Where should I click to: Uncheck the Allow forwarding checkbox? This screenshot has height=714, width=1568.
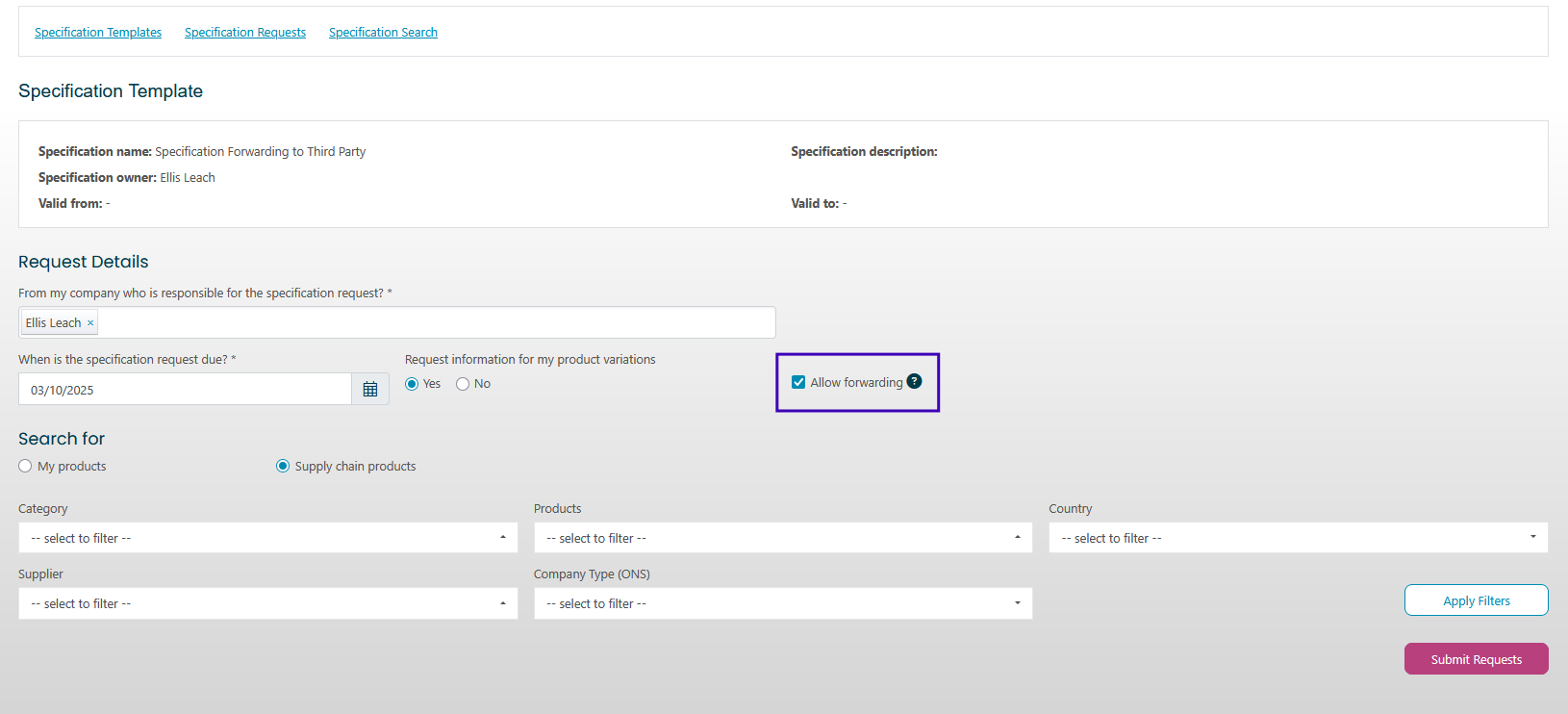798,382
